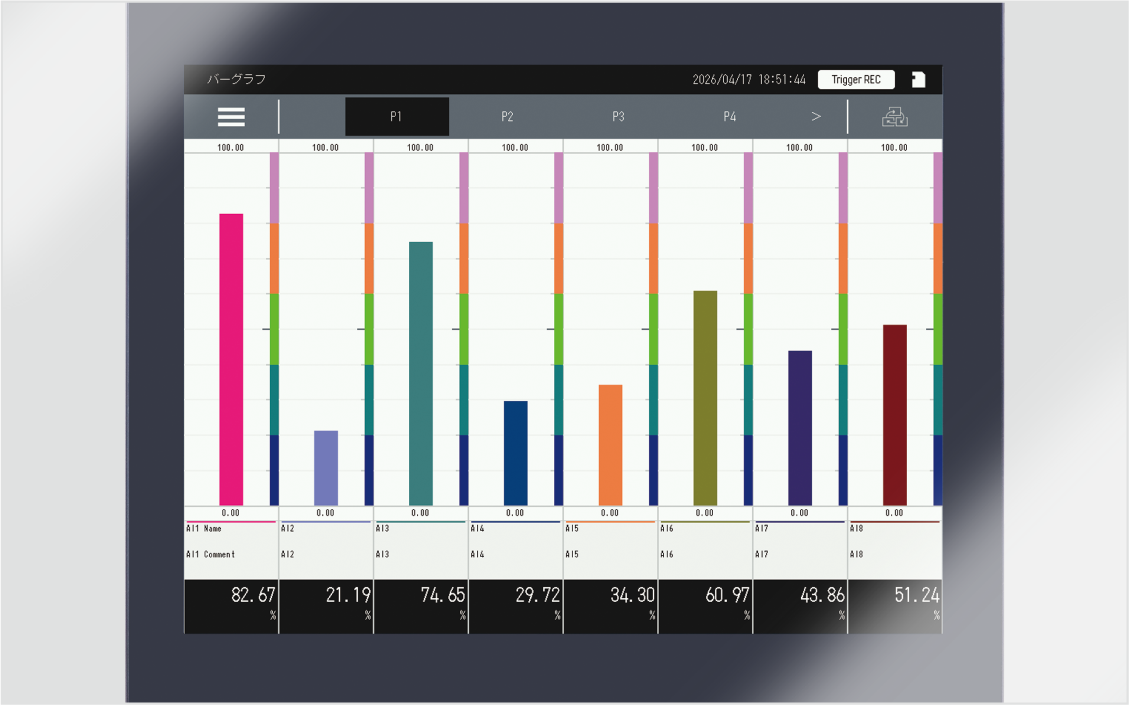Switch to the P2 tab
This screenshot has width=1129, height=705.
pyautogui.click(x=508, y=117)
